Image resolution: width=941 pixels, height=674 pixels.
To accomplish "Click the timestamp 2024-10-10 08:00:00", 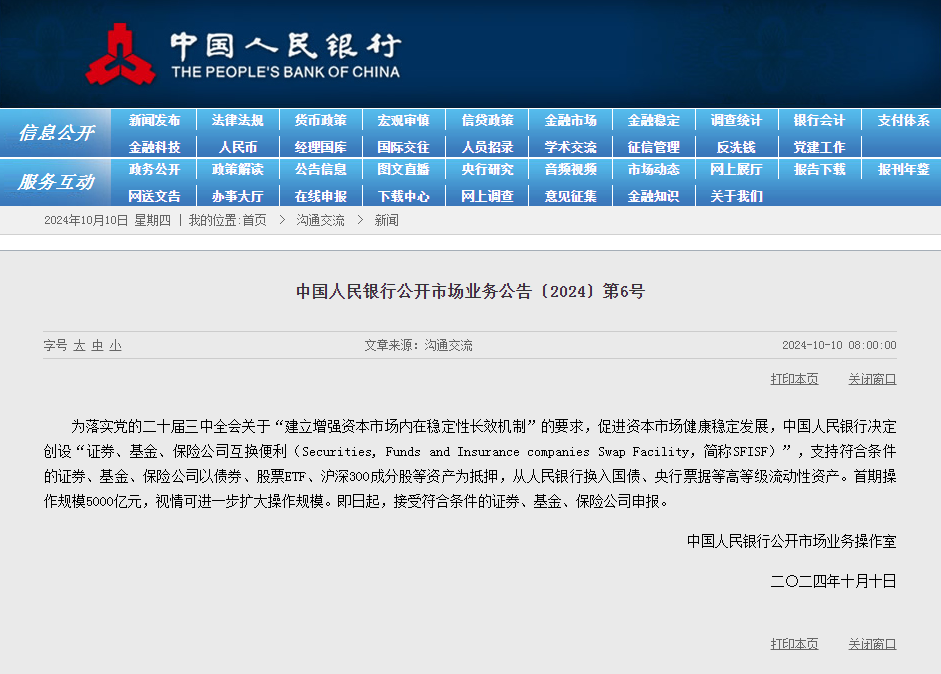I will click(x=839, y=345).
